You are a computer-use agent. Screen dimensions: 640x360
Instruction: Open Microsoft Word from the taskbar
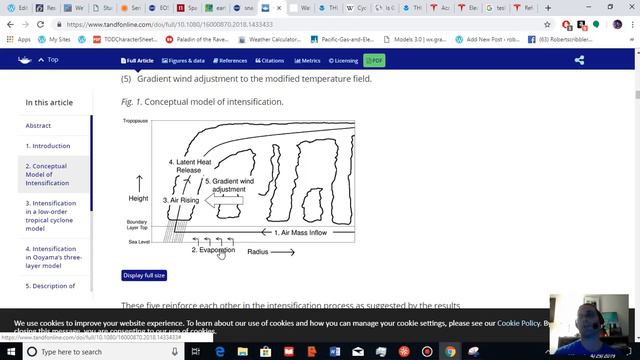point(335,351)
